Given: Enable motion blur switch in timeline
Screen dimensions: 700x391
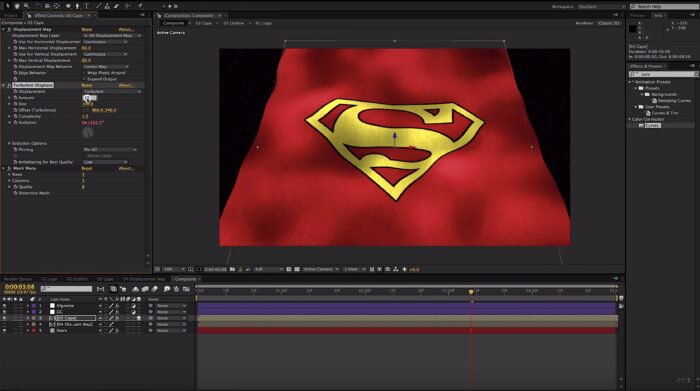Looking at the screenshot, I should [x=155, y=289].
